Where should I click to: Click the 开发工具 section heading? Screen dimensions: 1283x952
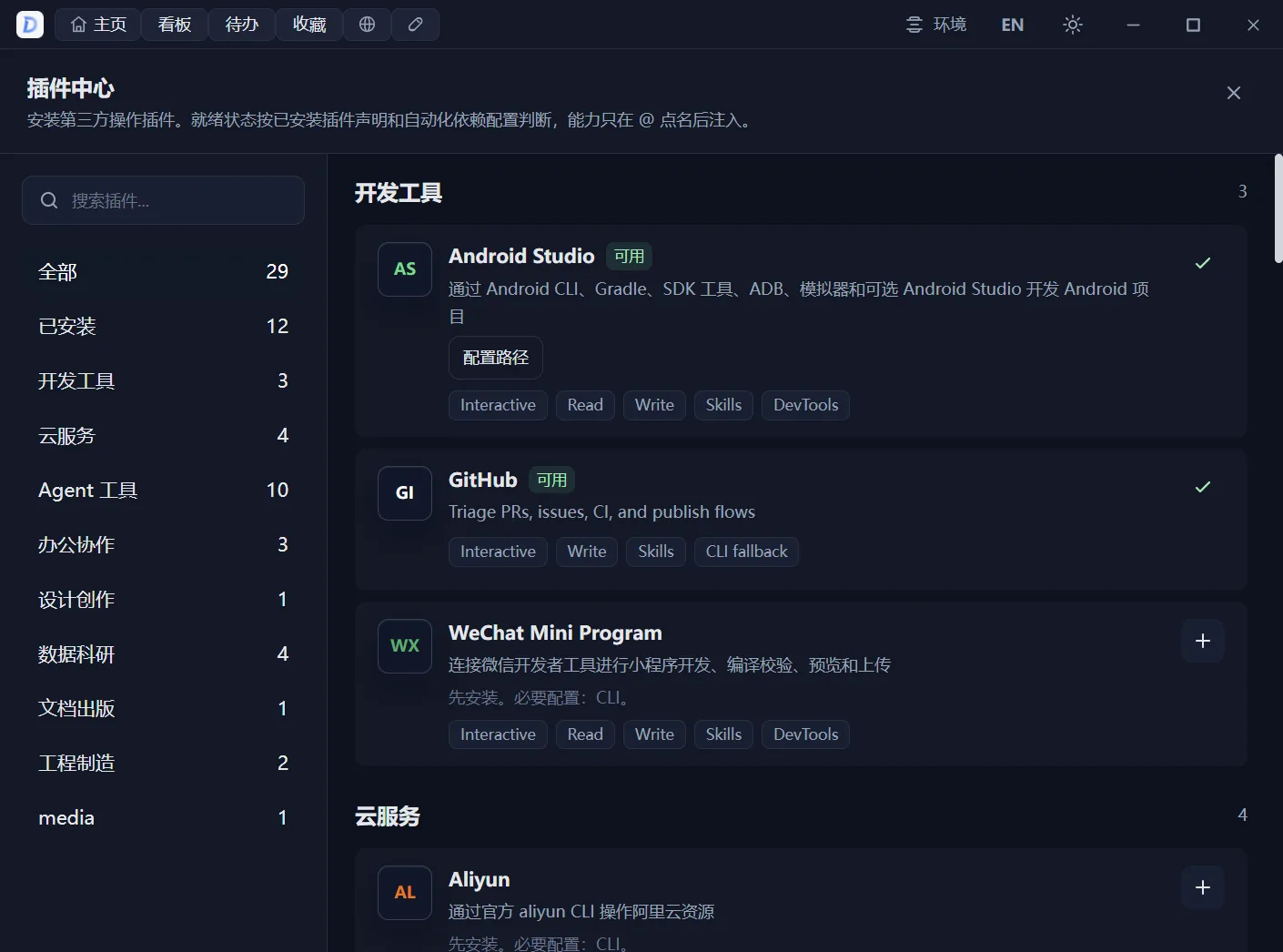click(x=399, y=193)
